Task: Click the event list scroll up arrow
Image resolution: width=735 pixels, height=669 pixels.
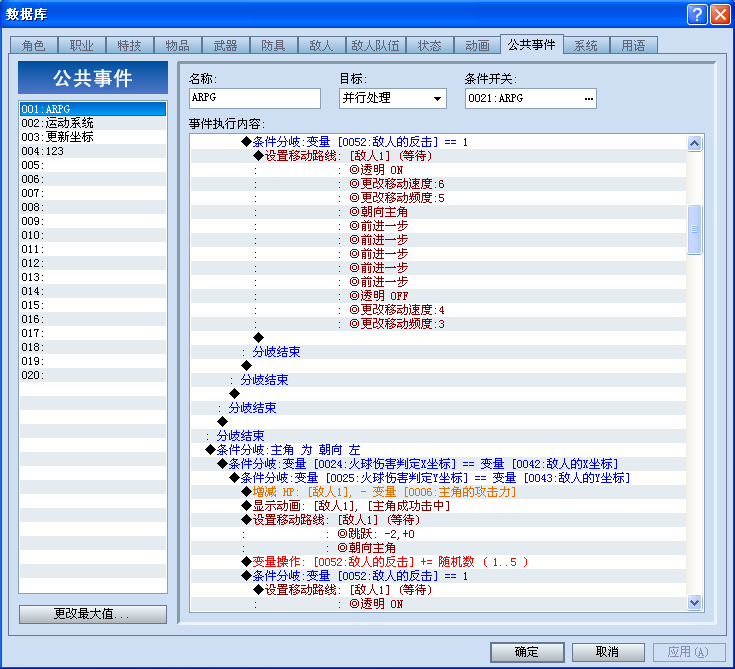Action: 694,143
